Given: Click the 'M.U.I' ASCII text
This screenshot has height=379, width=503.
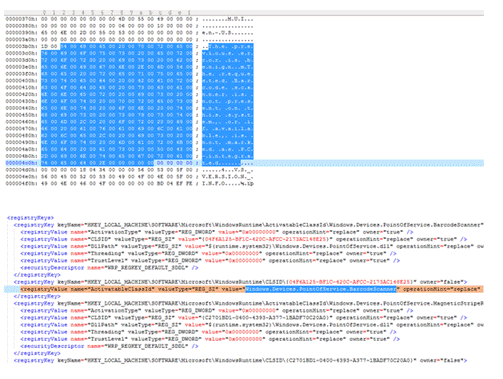Looking at the screenshot, I should coord(236,19).
